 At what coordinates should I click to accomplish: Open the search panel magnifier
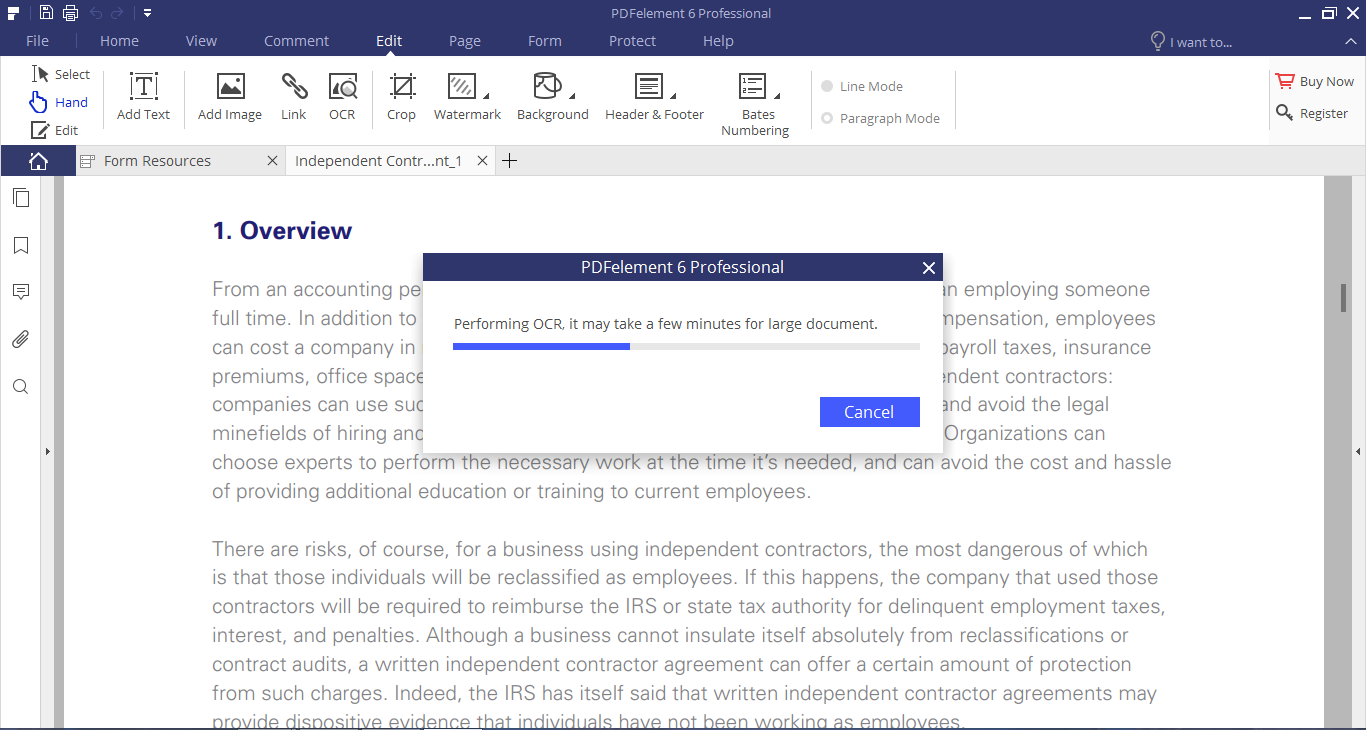20,387
